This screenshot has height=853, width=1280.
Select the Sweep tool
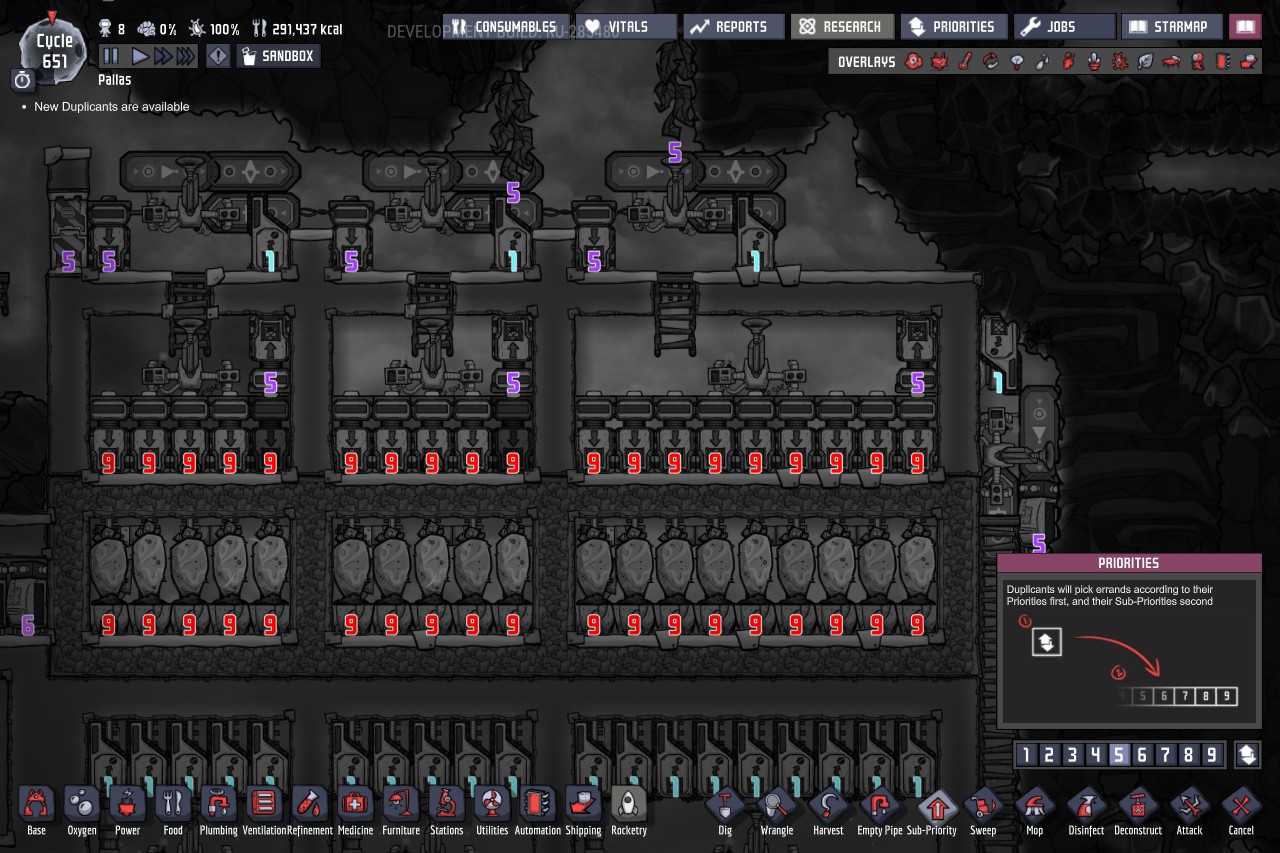tap(983, 804)
